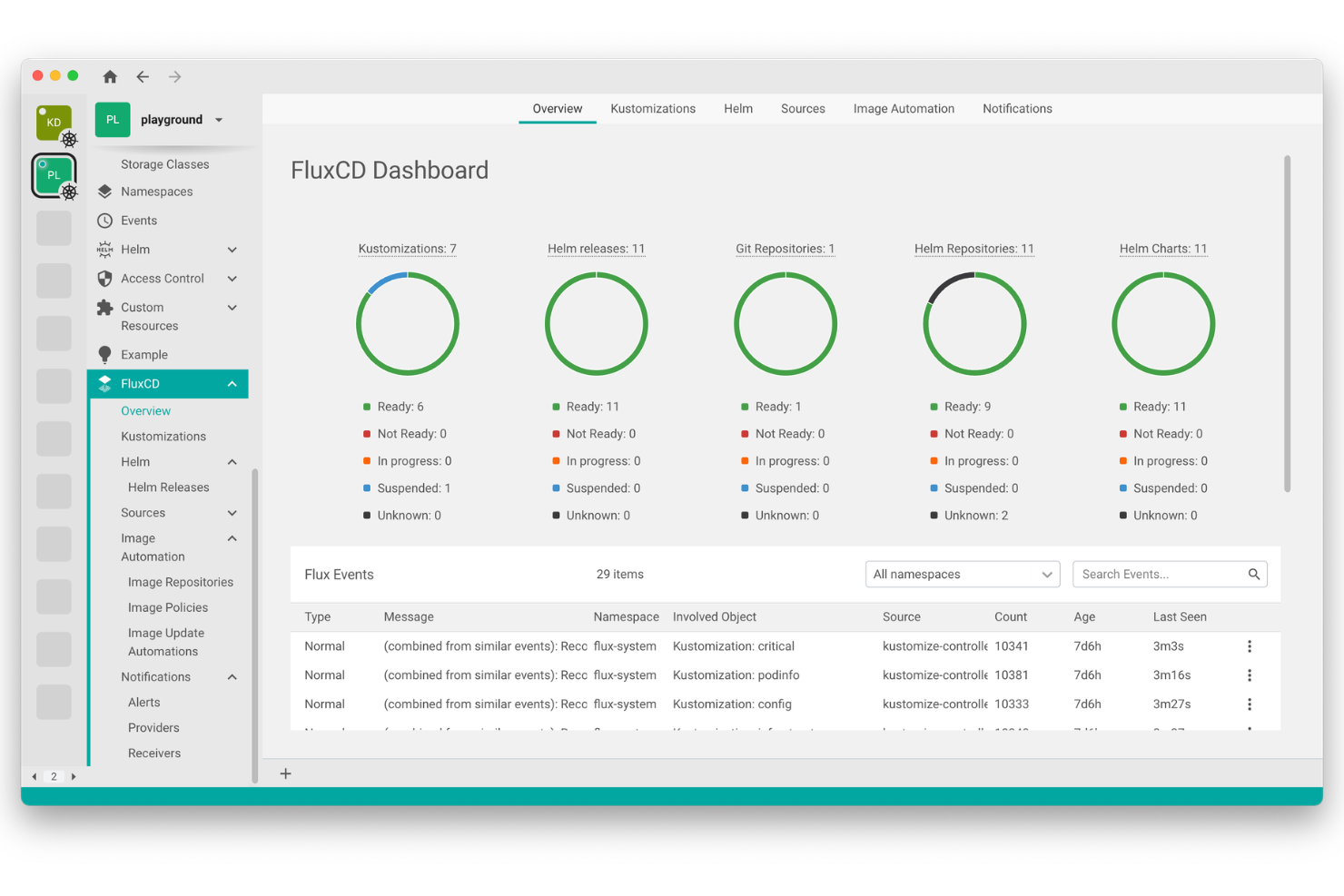
Task: Navigate back with the left arrow
Action: pyautogui.click(x=143, y=77)
